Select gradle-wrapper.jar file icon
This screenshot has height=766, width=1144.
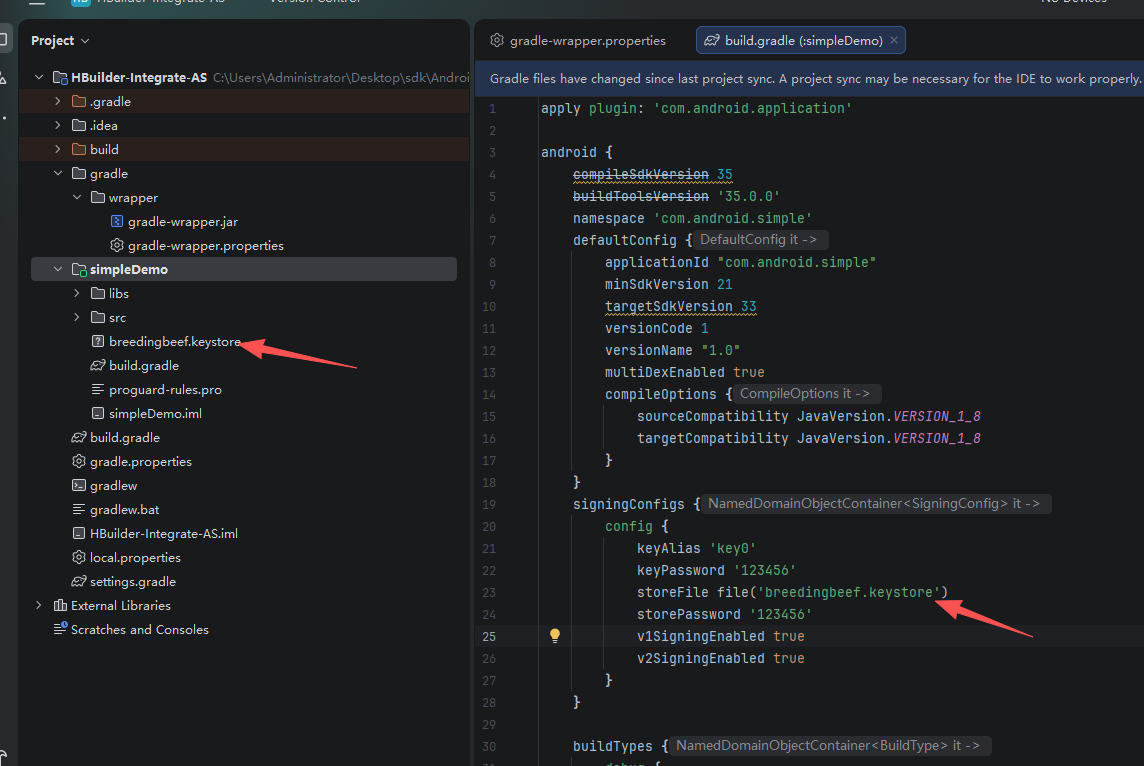tap(117, 221)
